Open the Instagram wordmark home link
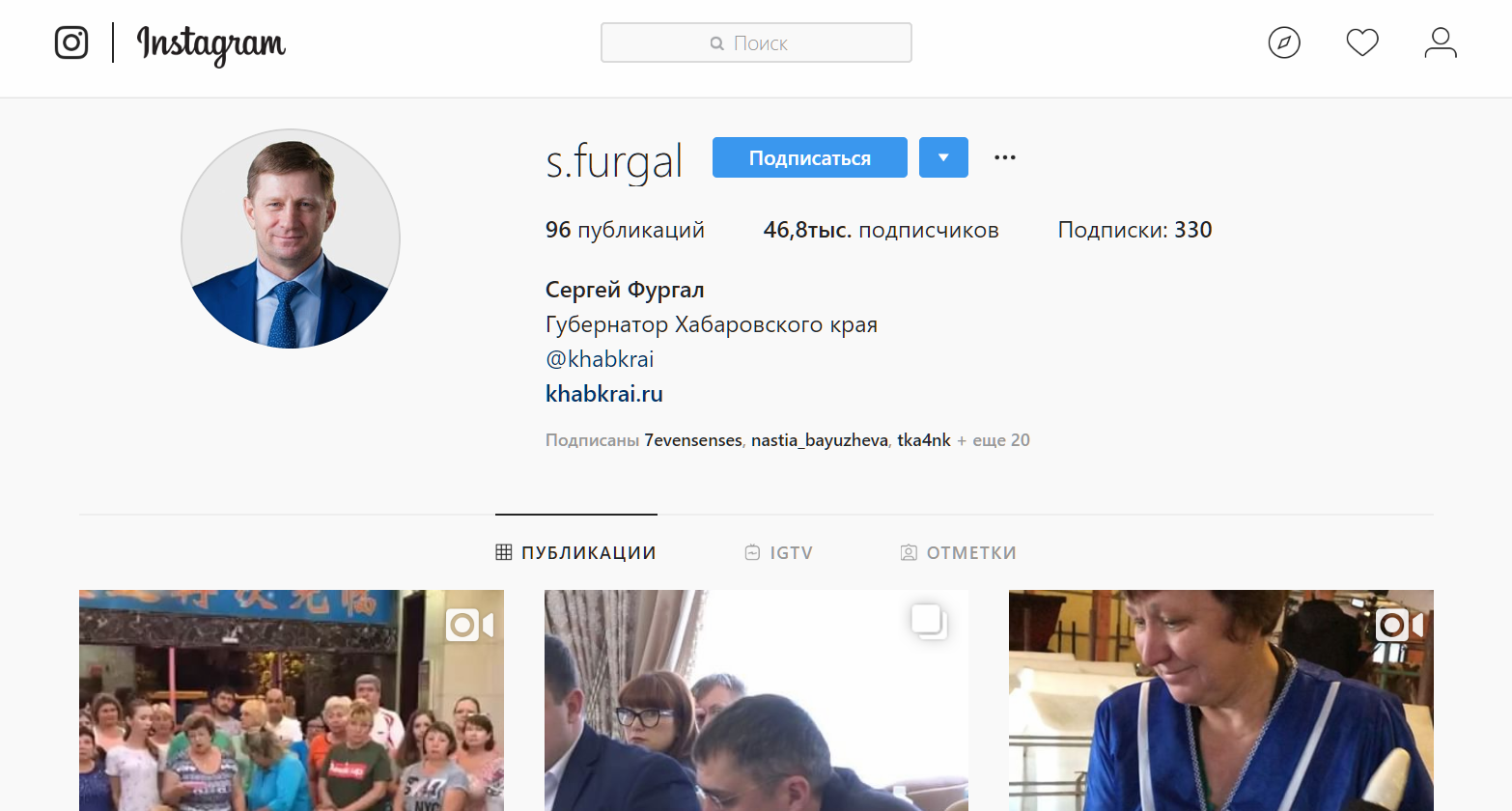 tap(211, 44)
